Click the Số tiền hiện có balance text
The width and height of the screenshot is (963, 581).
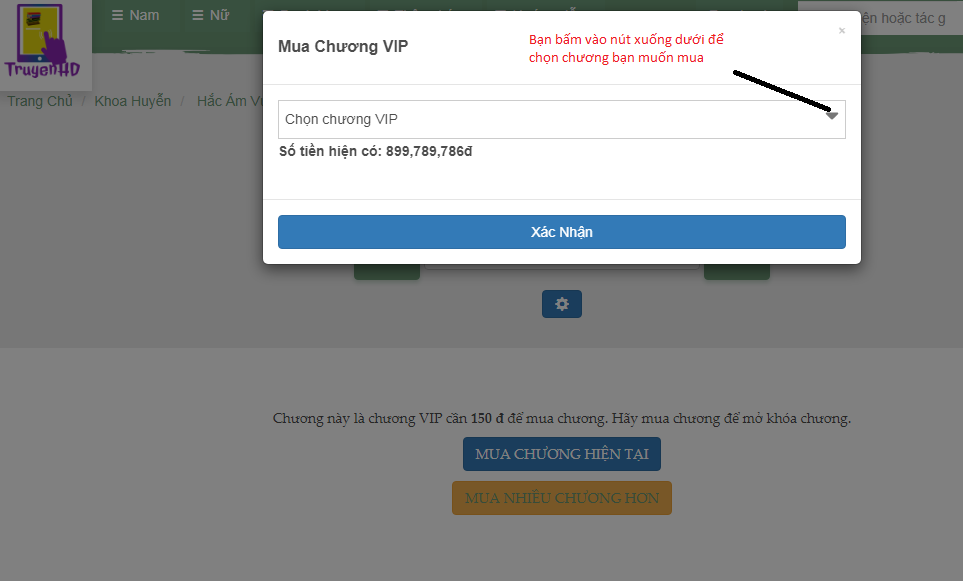375,151
